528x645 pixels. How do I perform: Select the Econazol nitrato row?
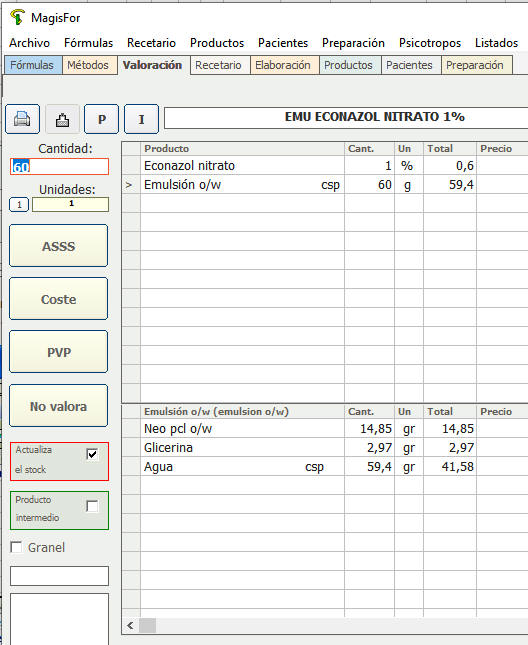[325, 165]
